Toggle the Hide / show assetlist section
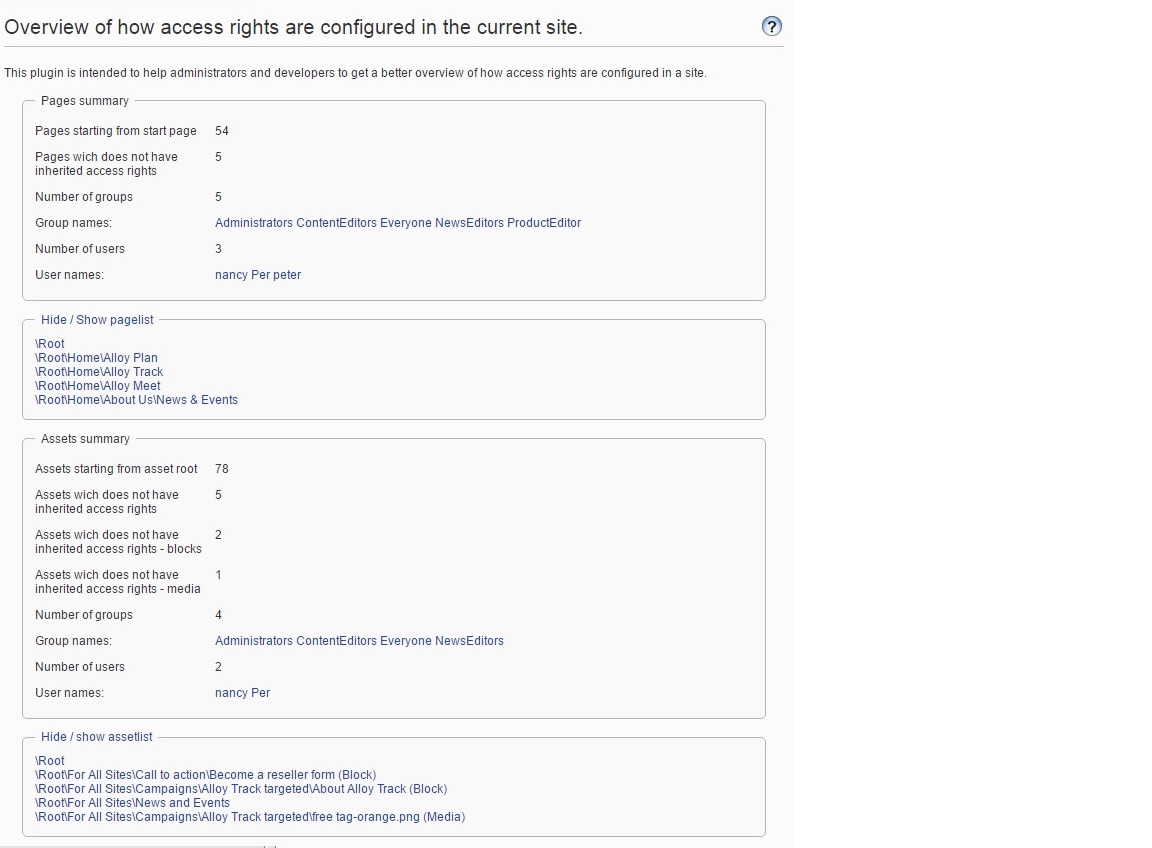1152x848 pixels. pos(96,737)
